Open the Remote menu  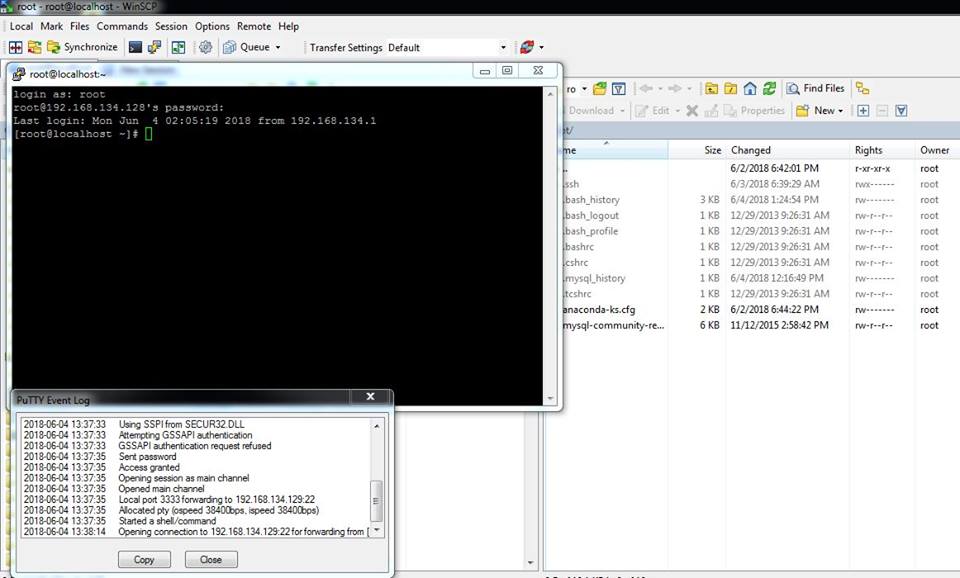(x=253, y=26)
